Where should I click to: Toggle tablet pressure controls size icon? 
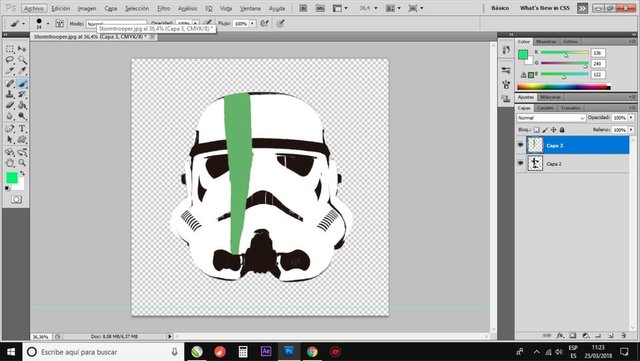click(x=280, y=24)
